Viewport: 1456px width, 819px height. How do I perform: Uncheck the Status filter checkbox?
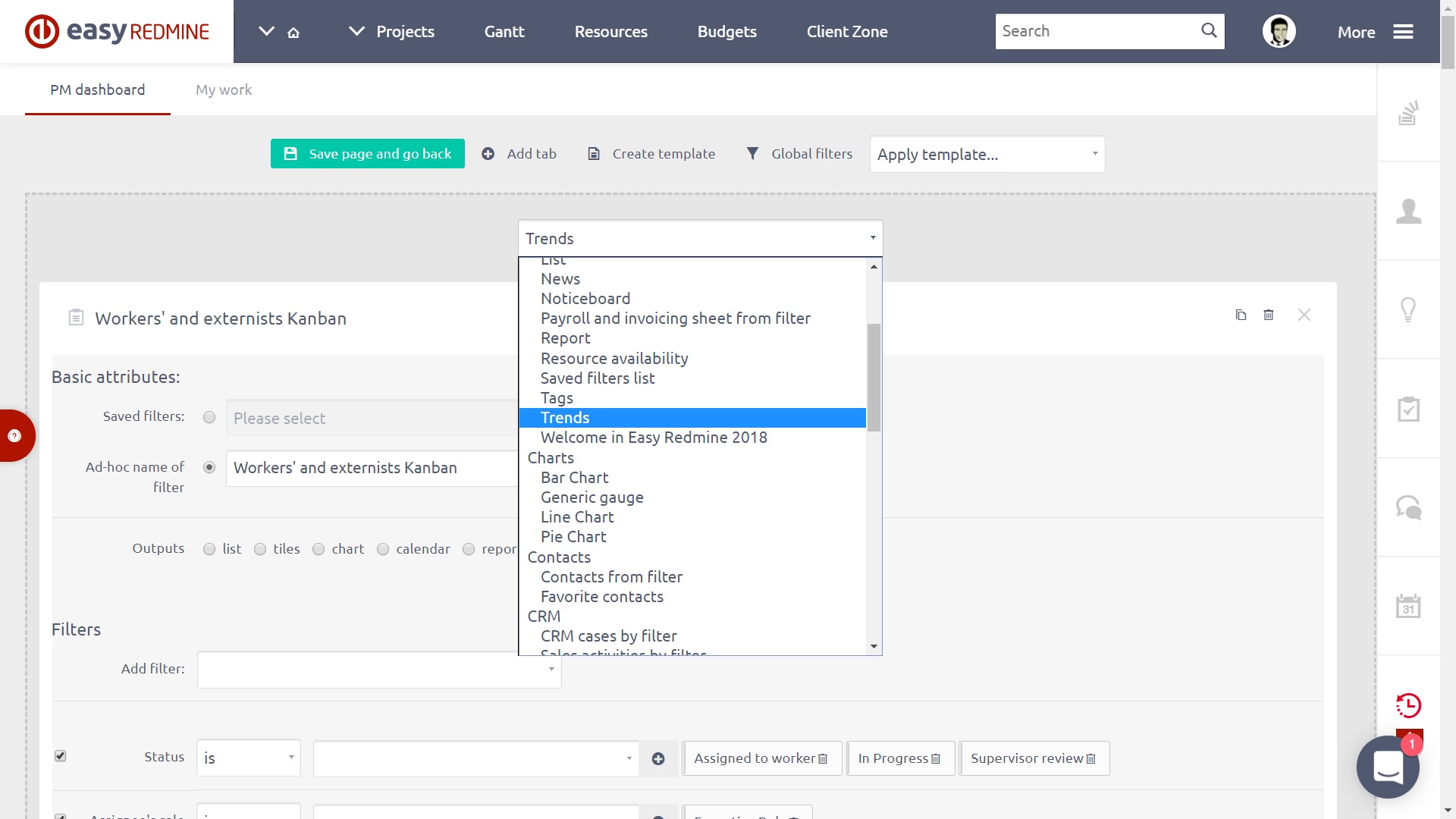pyautogui.click(x=61, y=756)
